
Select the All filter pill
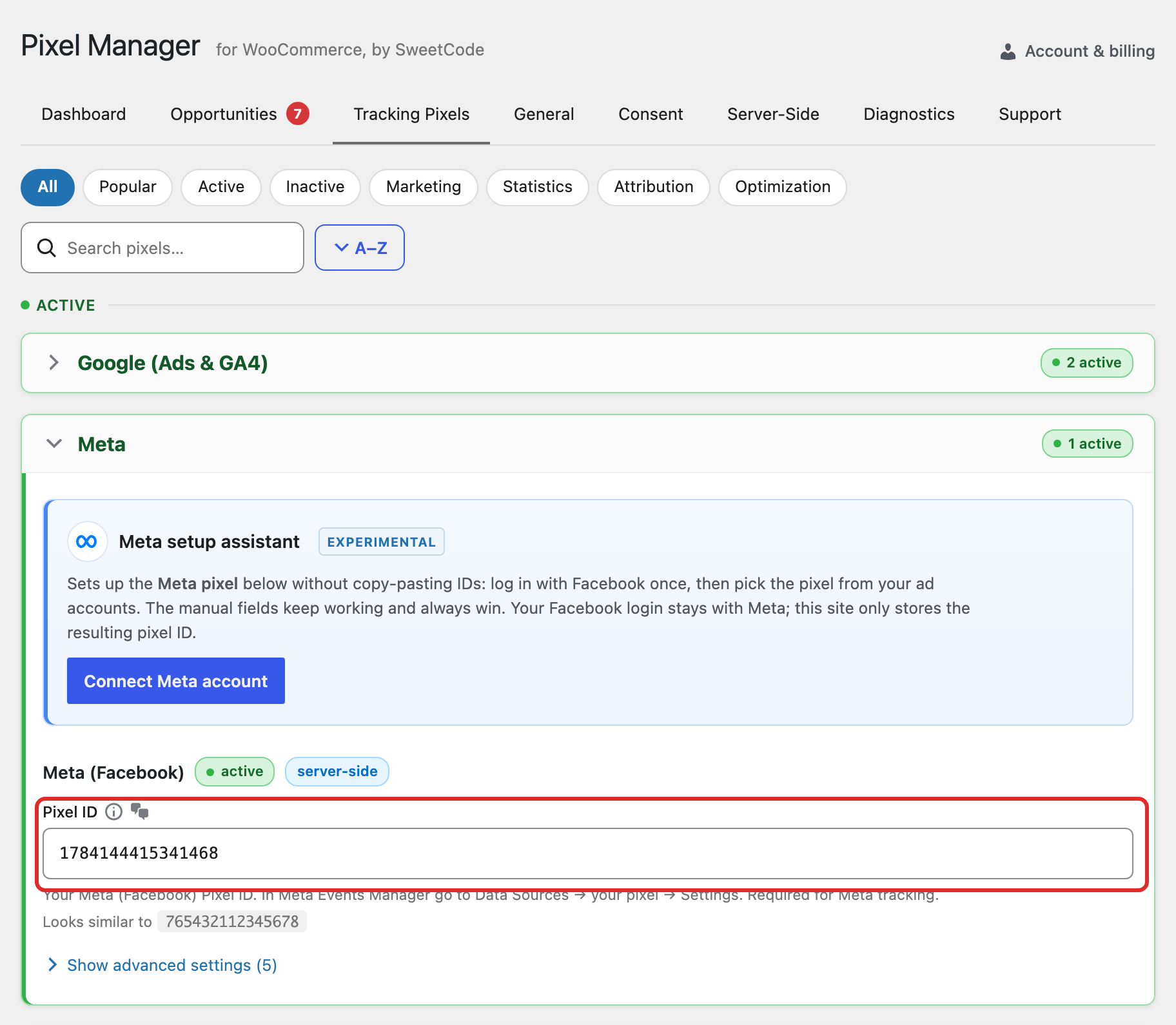point(48,187)
